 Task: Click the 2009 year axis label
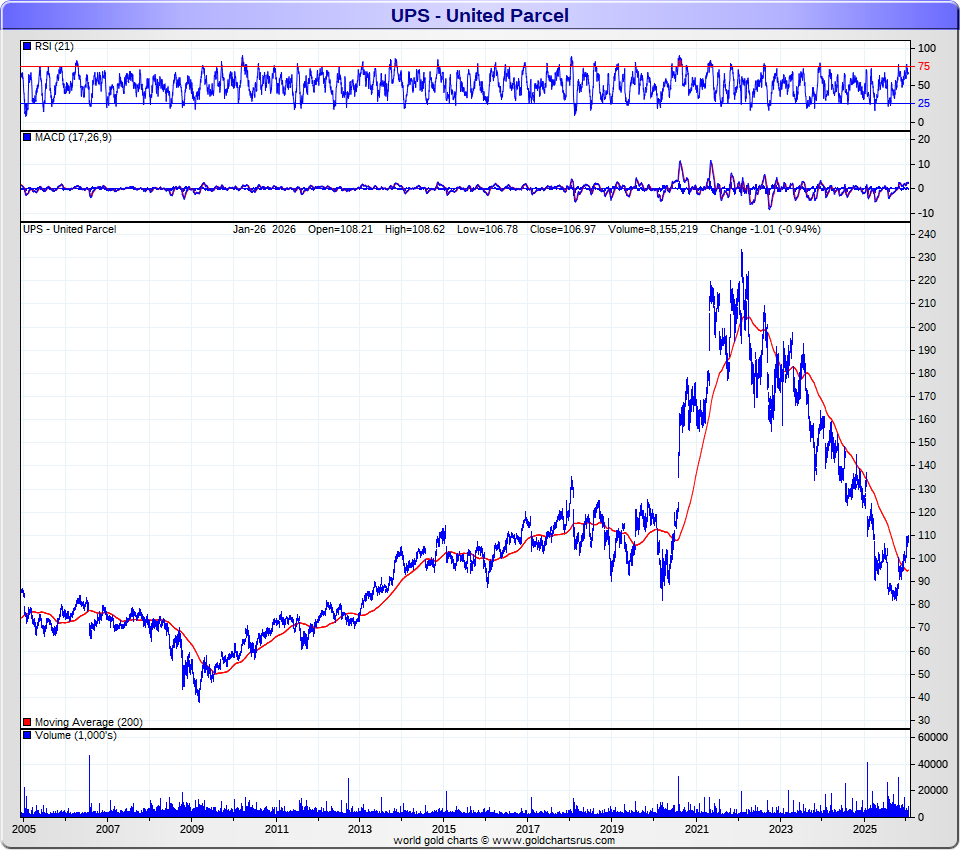coord(192,829)
